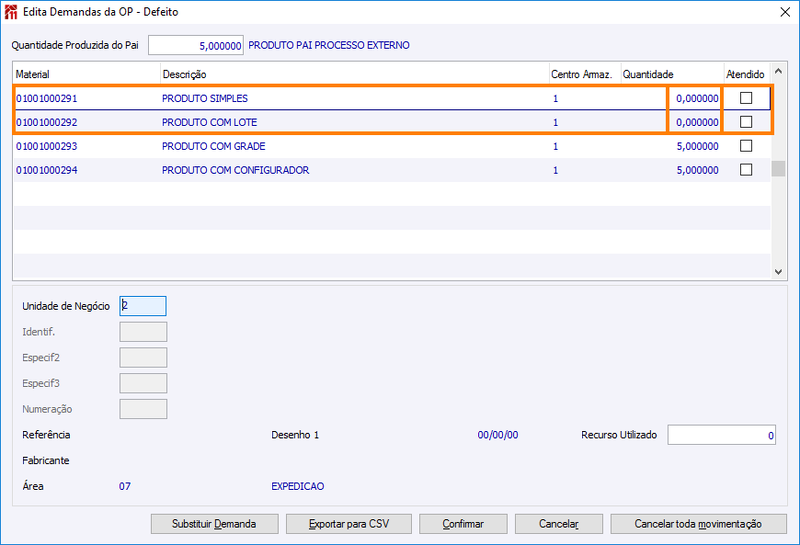Click the PRODUTO PAI PROCESSO EXTERNO label

point(329,45)
